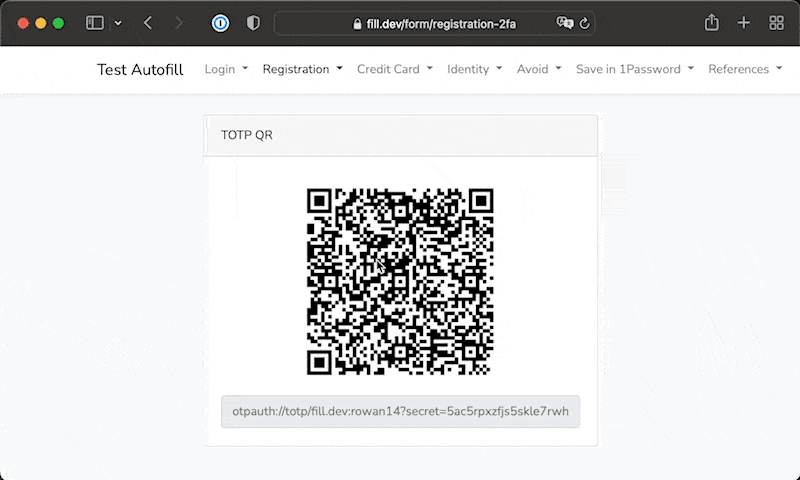Reload the page with refresh icon
This screenshot has width=800, height=480.
pyautogui.click(x=584, y=23)
